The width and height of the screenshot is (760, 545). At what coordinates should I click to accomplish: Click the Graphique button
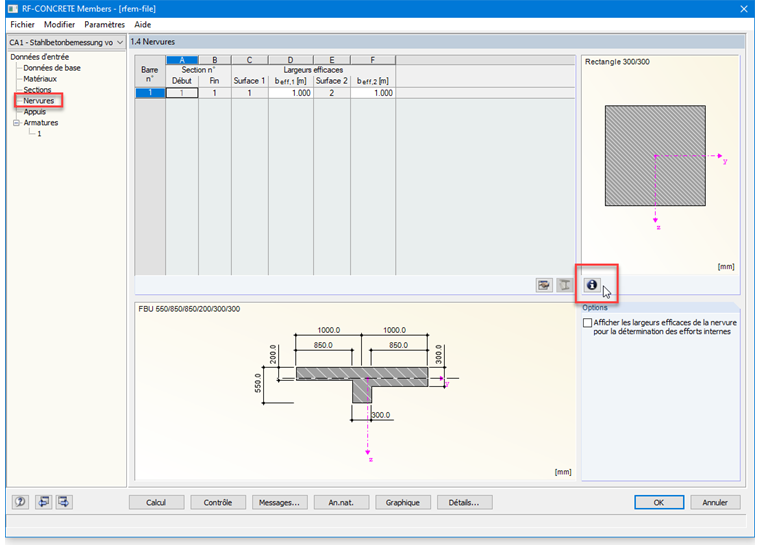coord(403,502)
